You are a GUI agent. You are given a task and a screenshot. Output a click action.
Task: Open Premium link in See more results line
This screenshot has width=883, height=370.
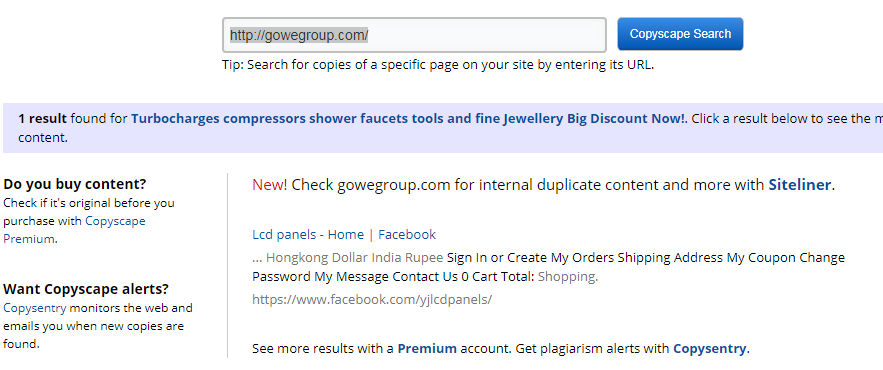427,349
